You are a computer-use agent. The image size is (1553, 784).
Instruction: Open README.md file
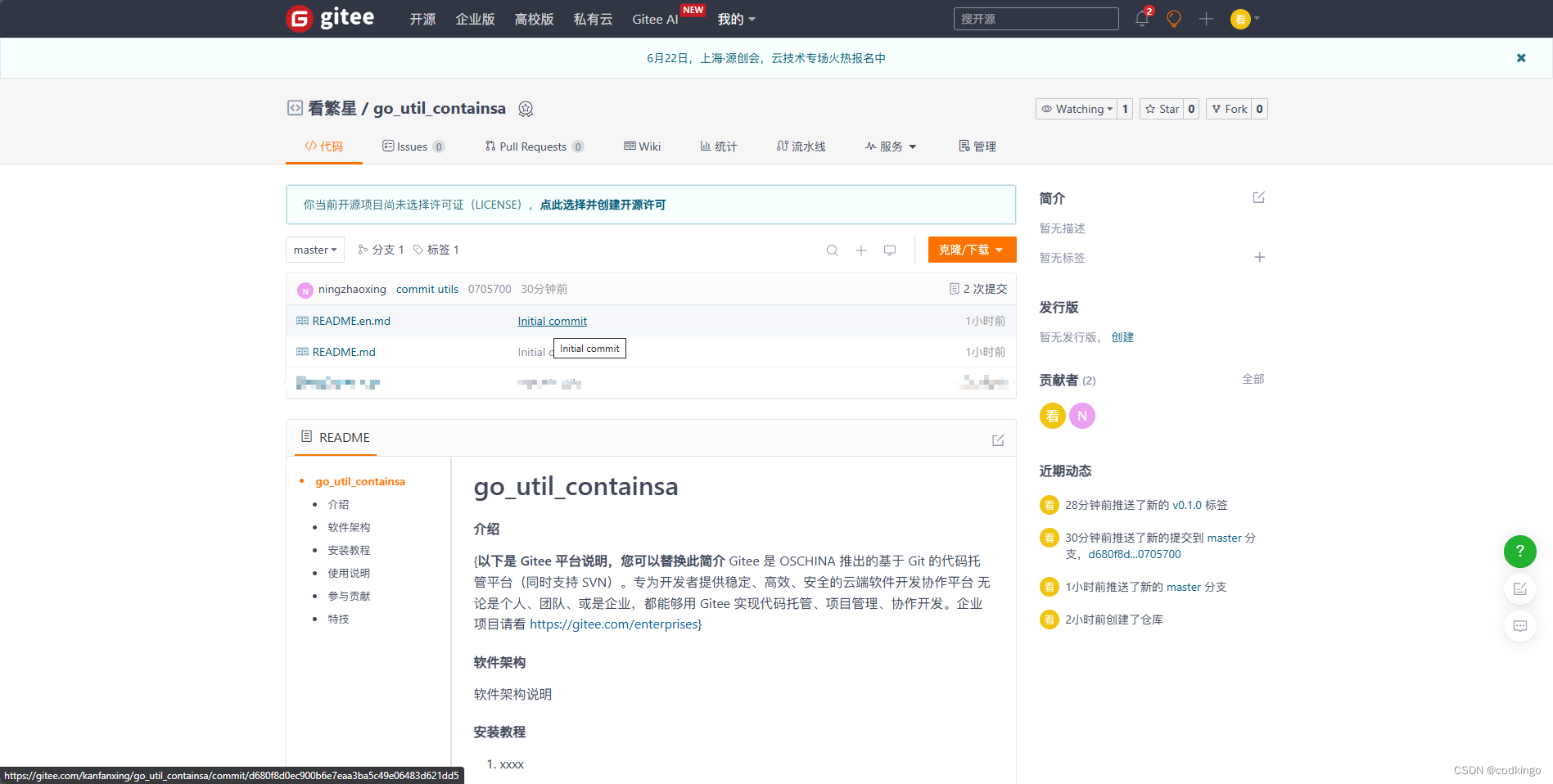click(344, 352)
